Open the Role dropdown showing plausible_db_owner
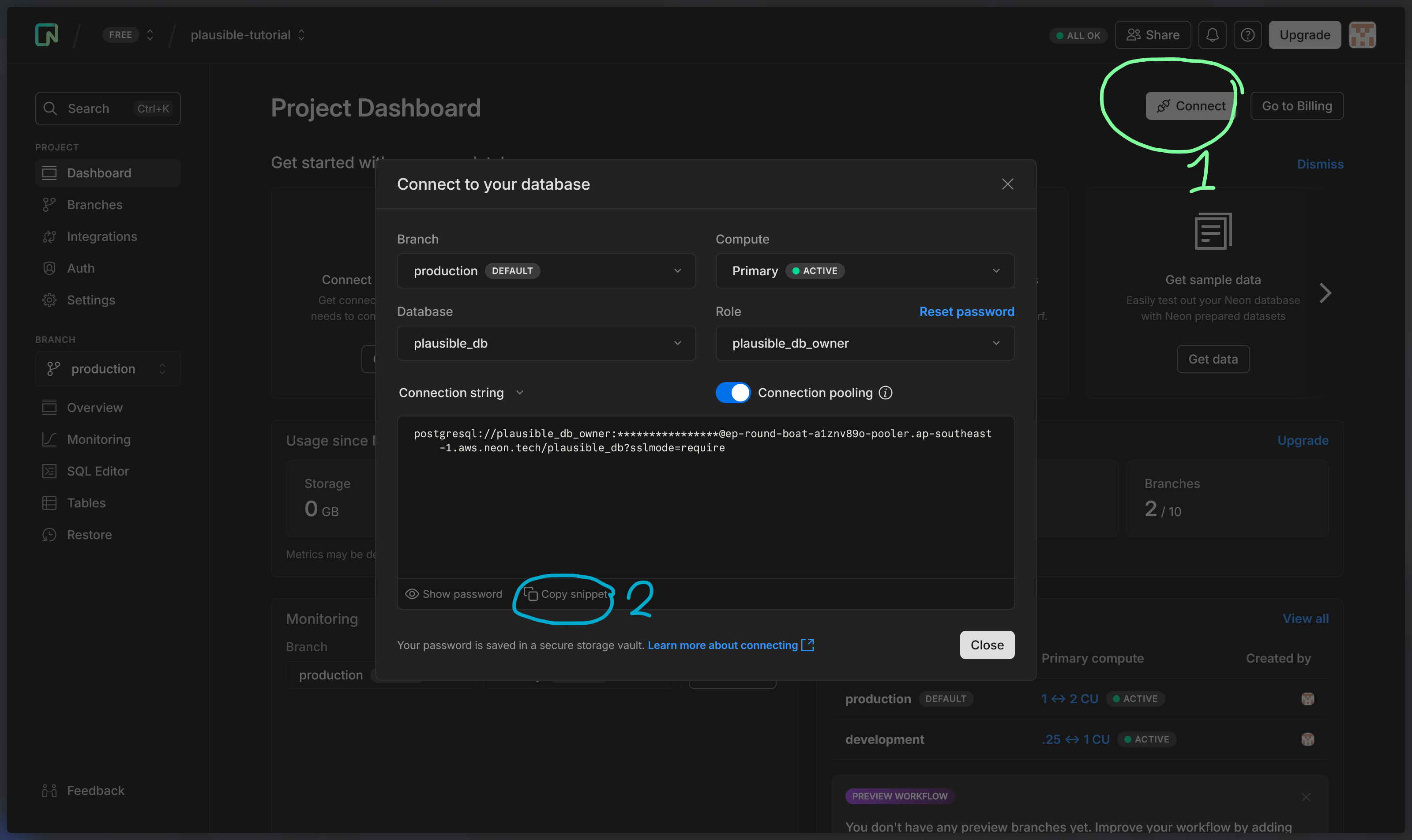The width and height of the screenshot is (1412, 840). [864, 343]
